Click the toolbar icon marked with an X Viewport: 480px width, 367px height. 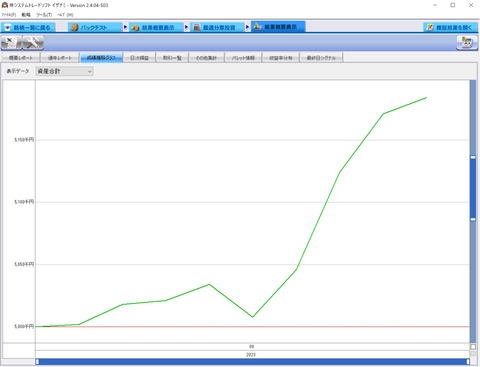[11, 43]
